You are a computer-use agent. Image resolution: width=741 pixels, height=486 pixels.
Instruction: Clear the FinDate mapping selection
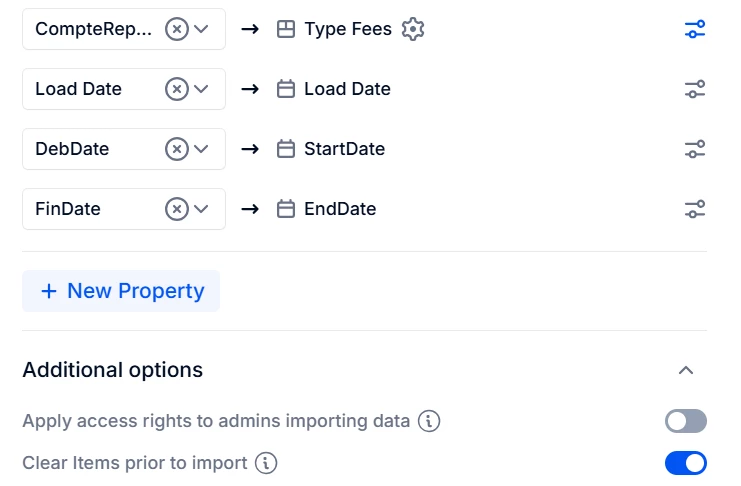(176, 209)
